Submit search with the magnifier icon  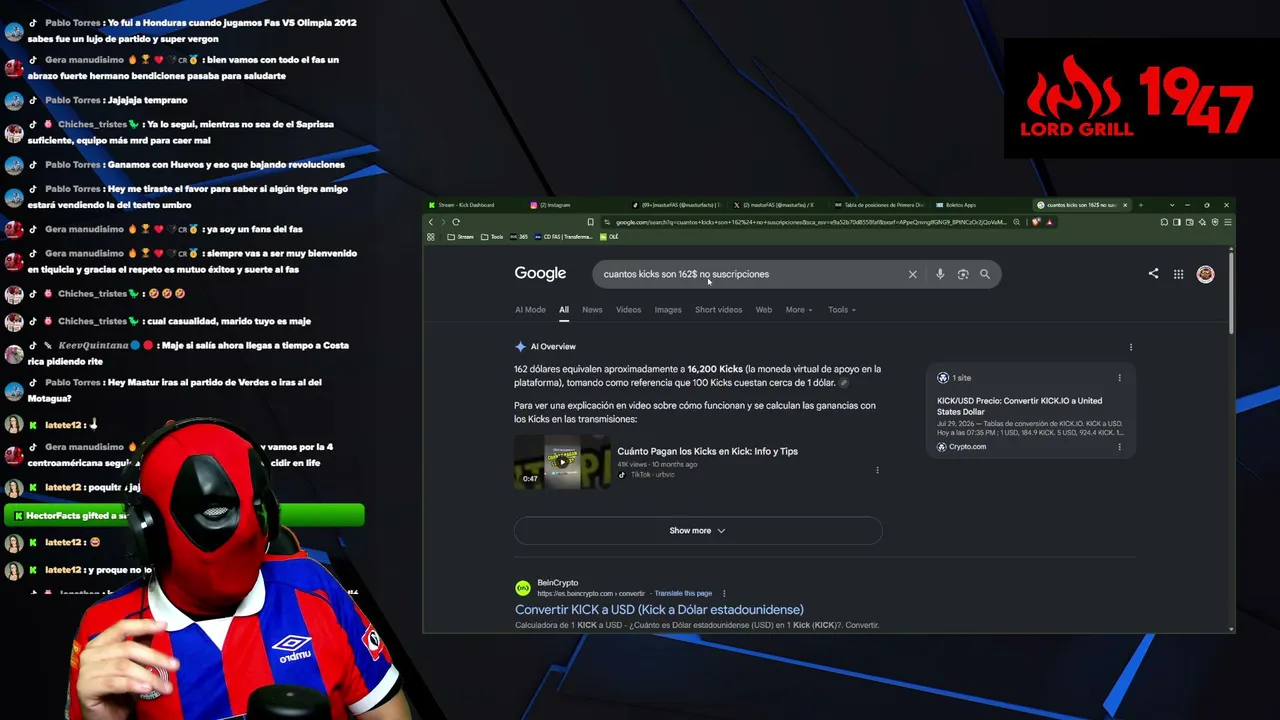[x=985, y=274]
